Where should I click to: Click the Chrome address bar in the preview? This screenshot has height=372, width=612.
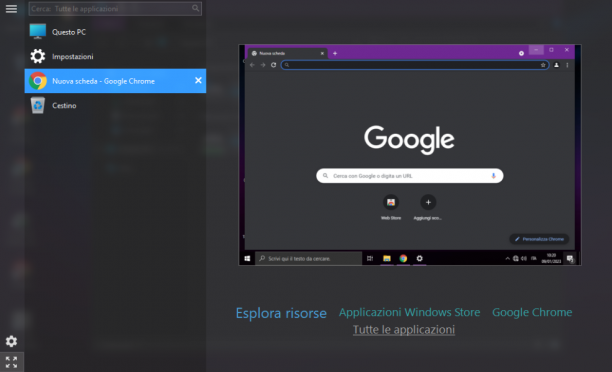click(x=415, y=65)
